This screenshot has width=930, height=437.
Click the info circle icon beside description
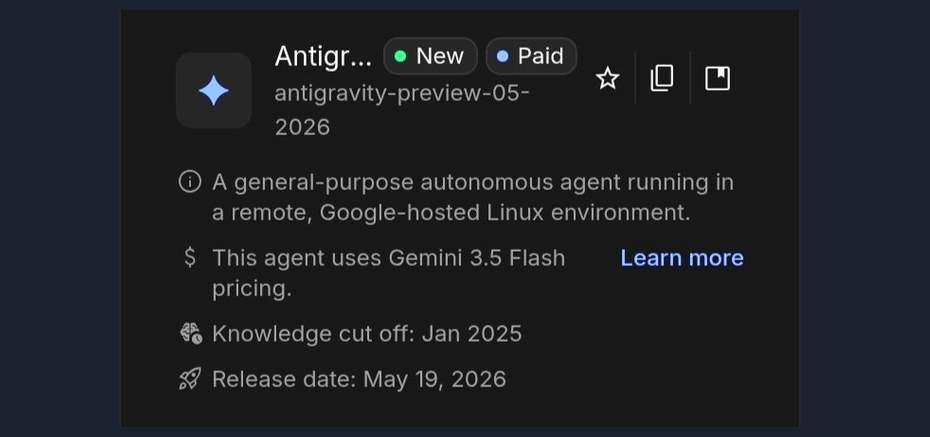tap(190, 182)
